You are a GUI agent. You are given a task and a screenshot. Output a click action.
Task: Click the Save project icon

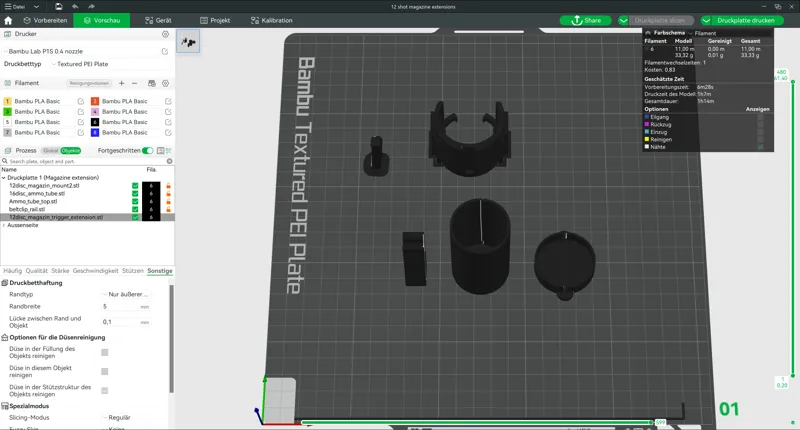(59, 7)
